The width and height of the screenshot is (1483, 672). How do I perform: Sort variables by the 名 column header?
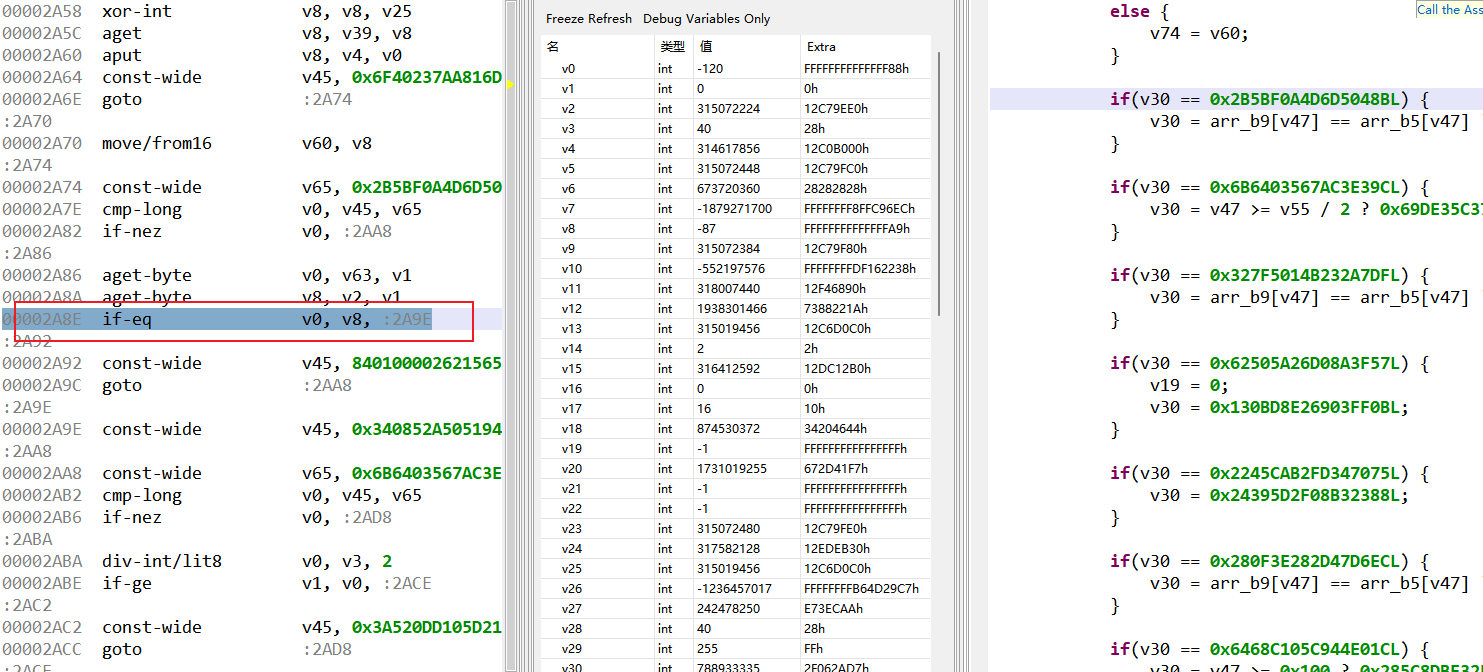(x=553, y=47)
